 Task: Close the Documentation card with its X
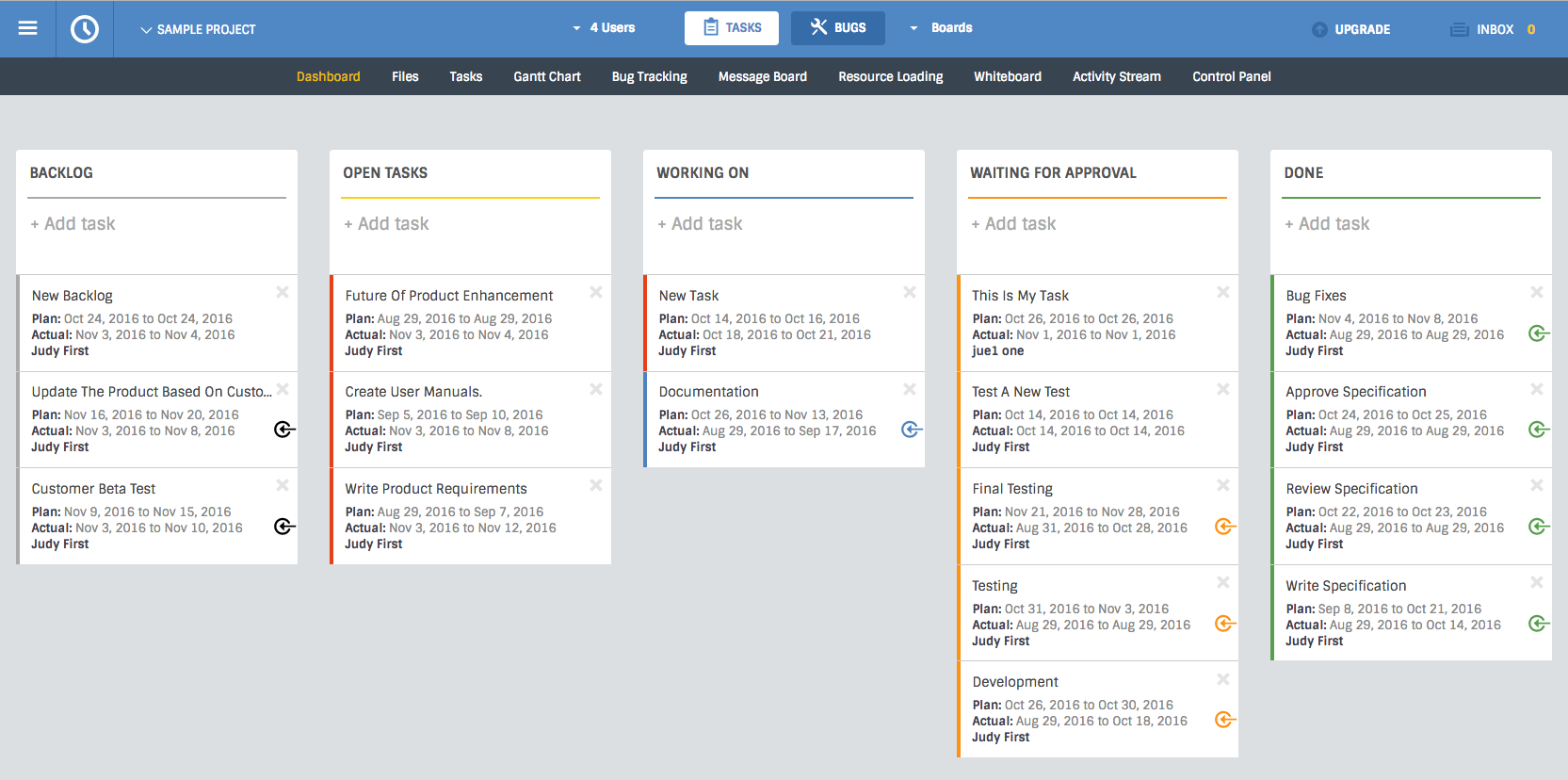click(x=910, y=389)
